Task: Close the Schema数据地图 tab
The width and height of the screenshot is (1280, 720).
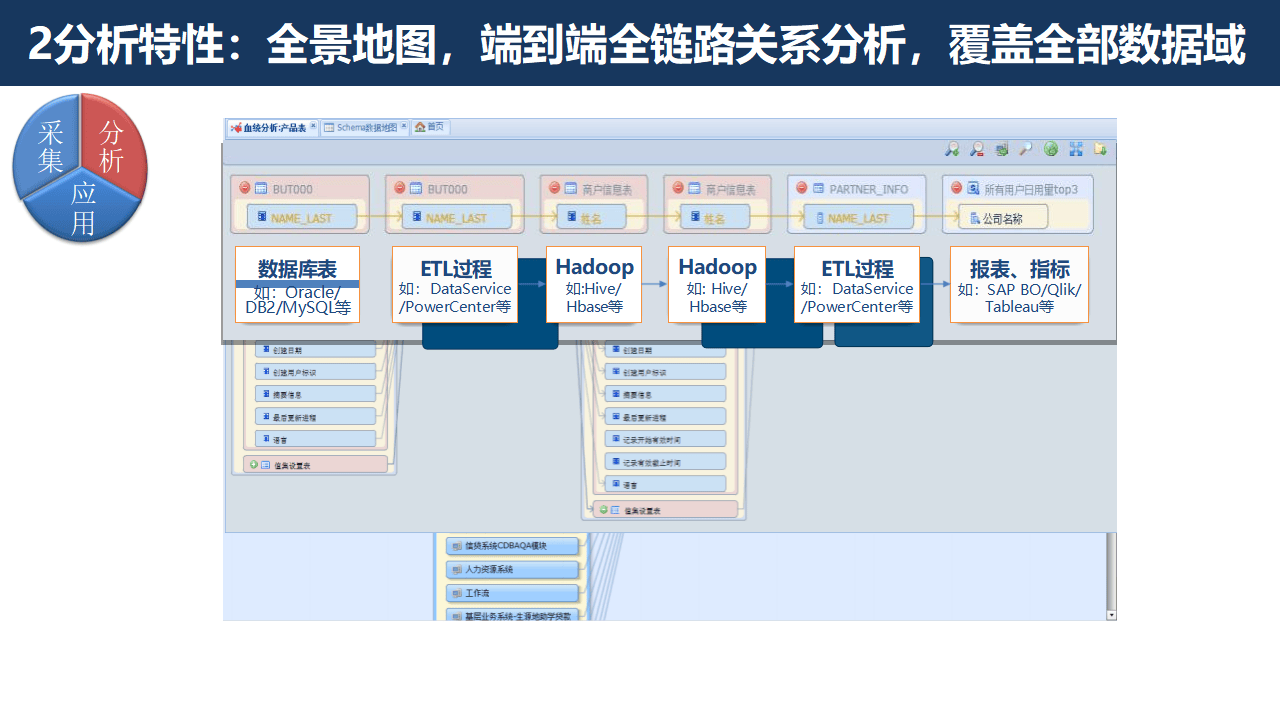Action: point(404,127)
